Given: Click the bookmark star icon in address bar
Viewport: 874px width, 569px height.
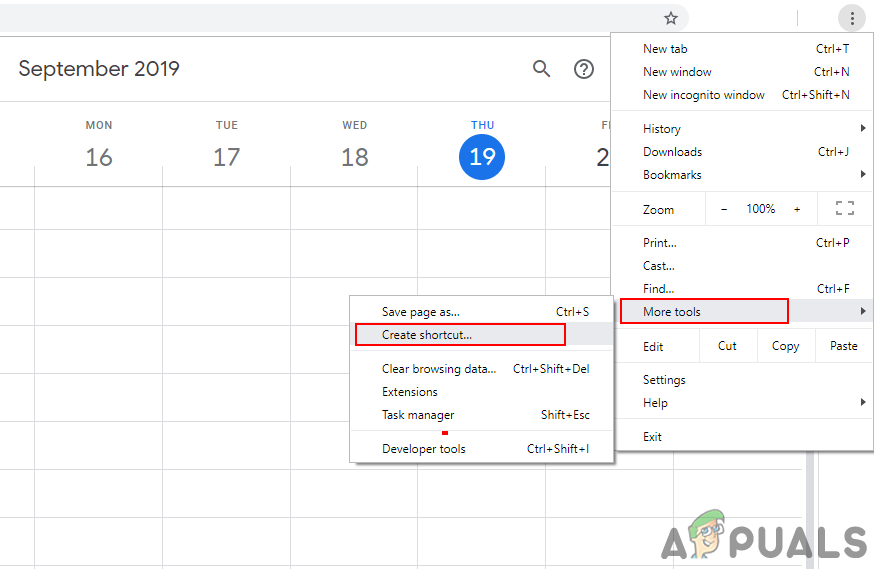Looking at the screenshot, I should [671, 18].
